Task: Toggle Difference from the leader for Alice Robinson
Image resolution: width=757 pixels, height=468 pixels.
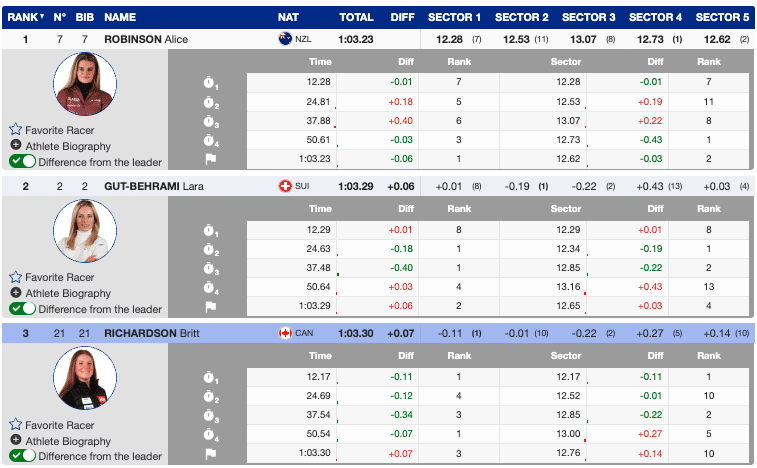Action: click(23, 161)
